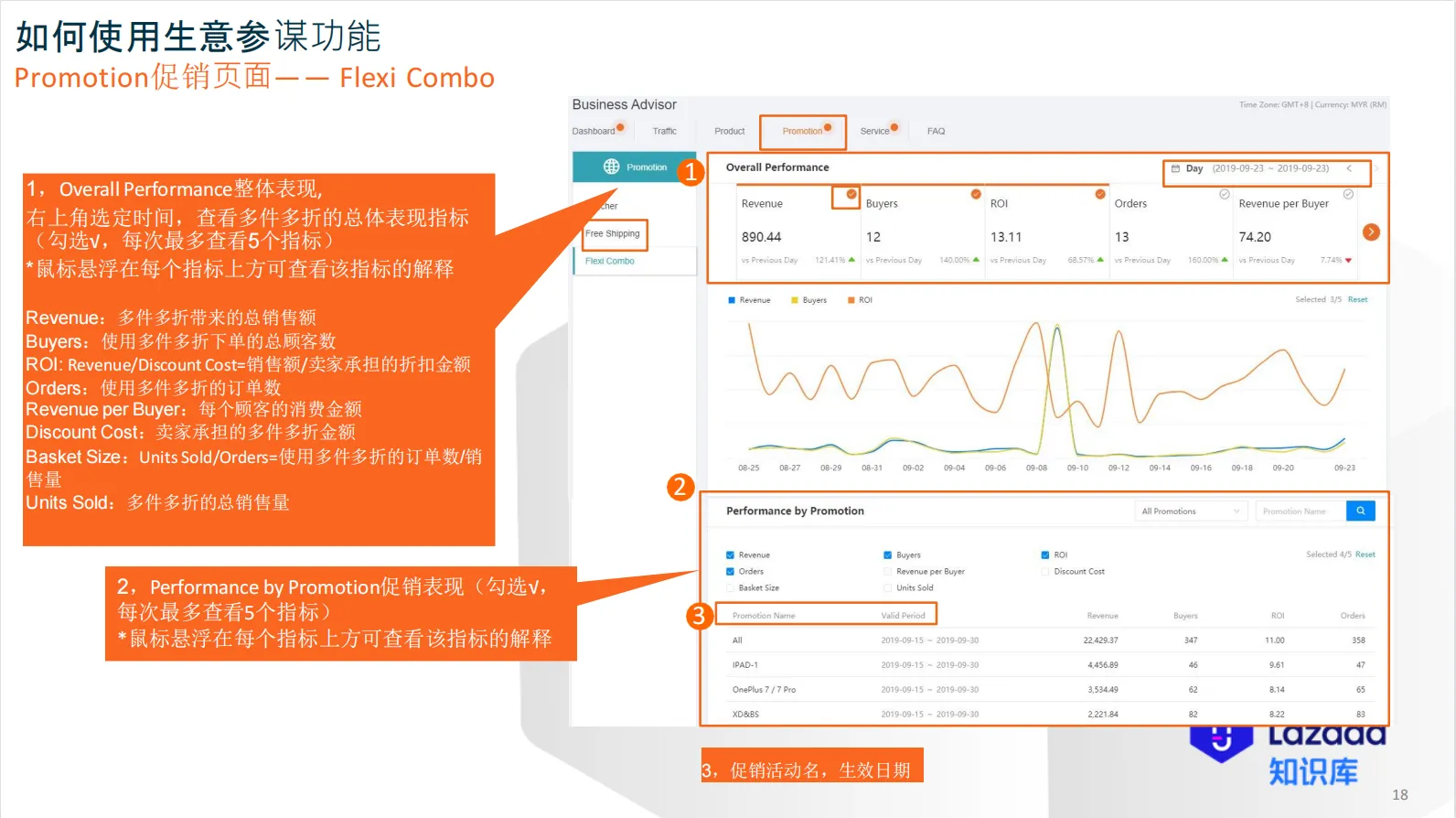Click the 08-25 date on chart axis
Screen dimensions: 1456x818
pyautogui.click(x=748, y=468)
